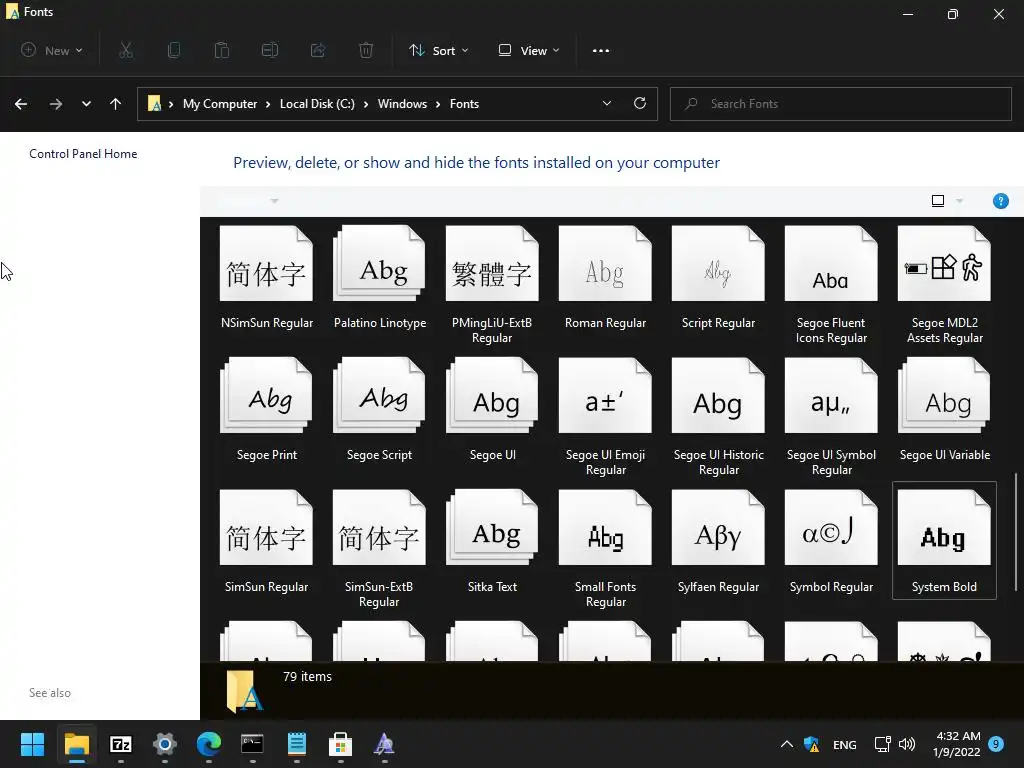1024x768 pixels.
Task: Select the Palatino Linotype font family
Action: tap(379, 278)
